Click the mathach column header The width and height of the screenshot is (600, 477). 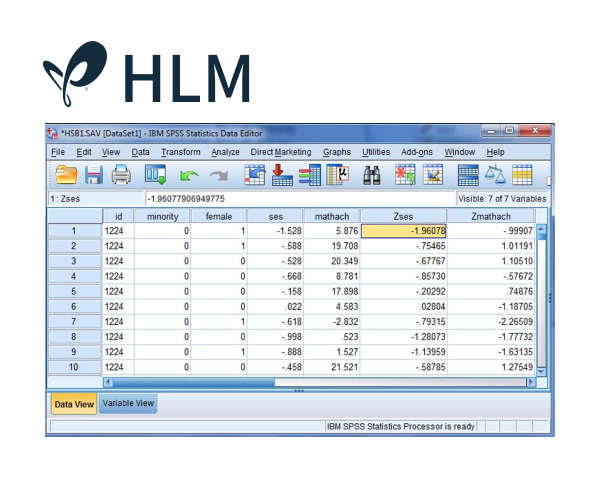[x=332, y=217]
